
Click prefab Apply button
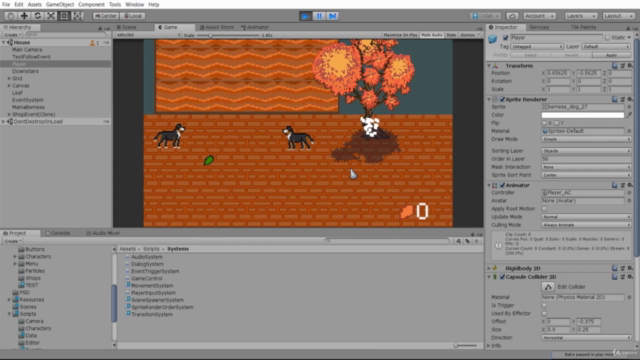(x=611, y=55)
